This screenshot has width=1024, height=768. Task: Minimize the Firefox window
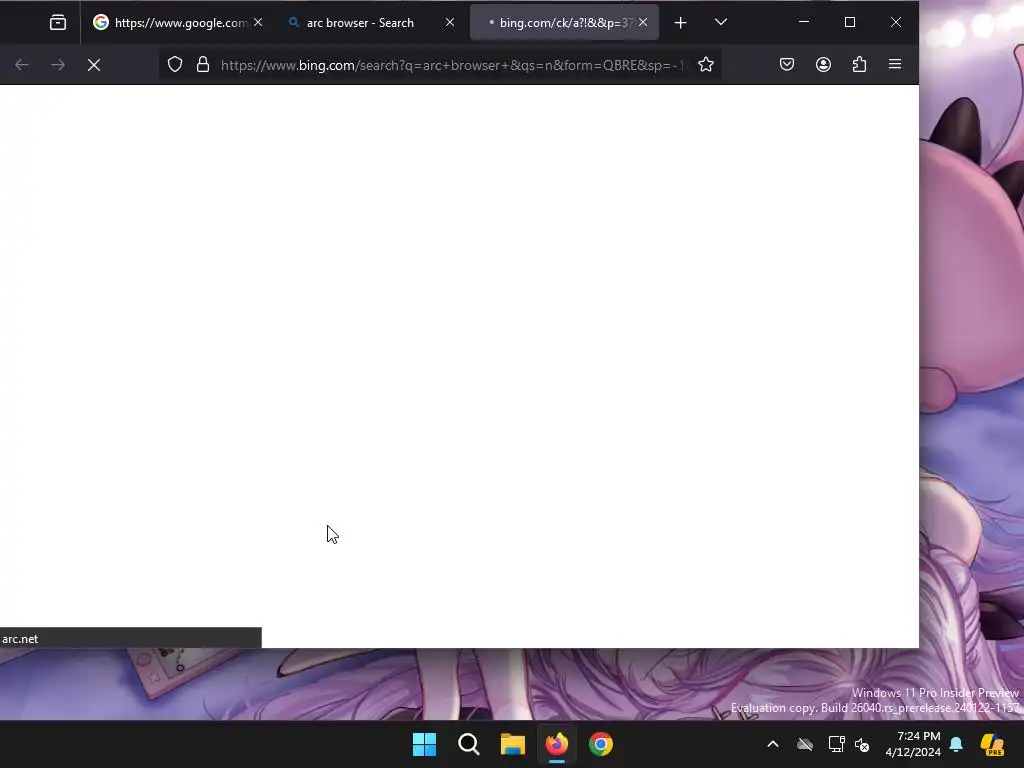coord(804,22)
